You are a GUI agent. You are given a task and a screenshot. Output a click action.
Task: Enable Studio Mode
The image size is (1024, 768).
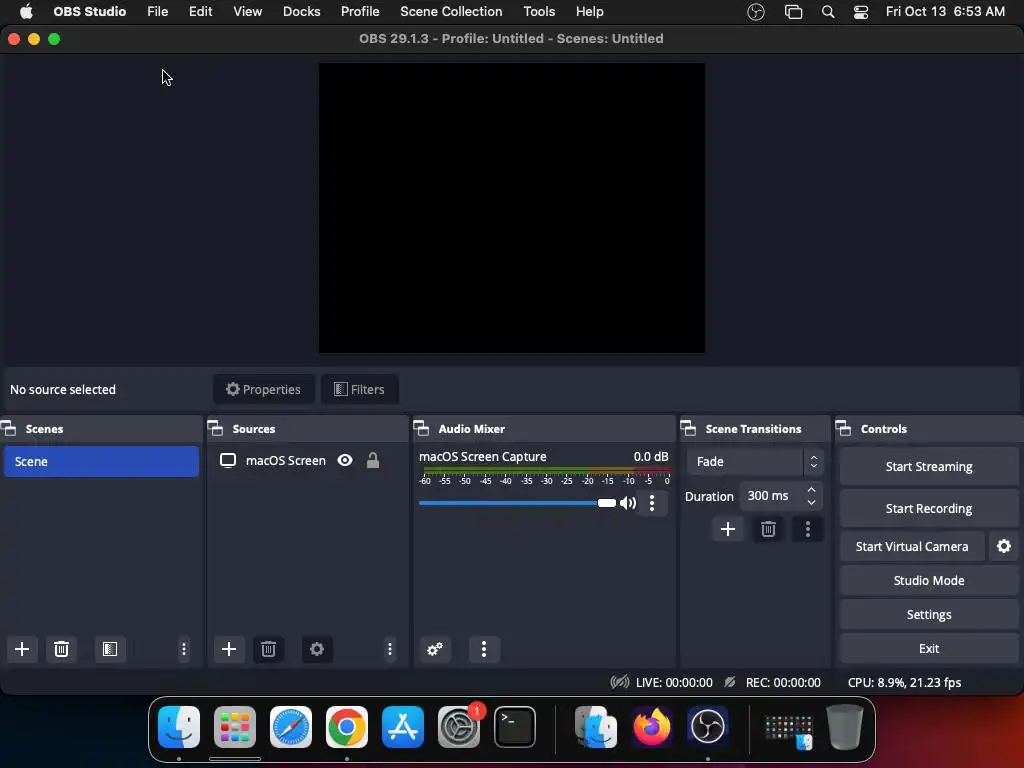pos(929,581)
